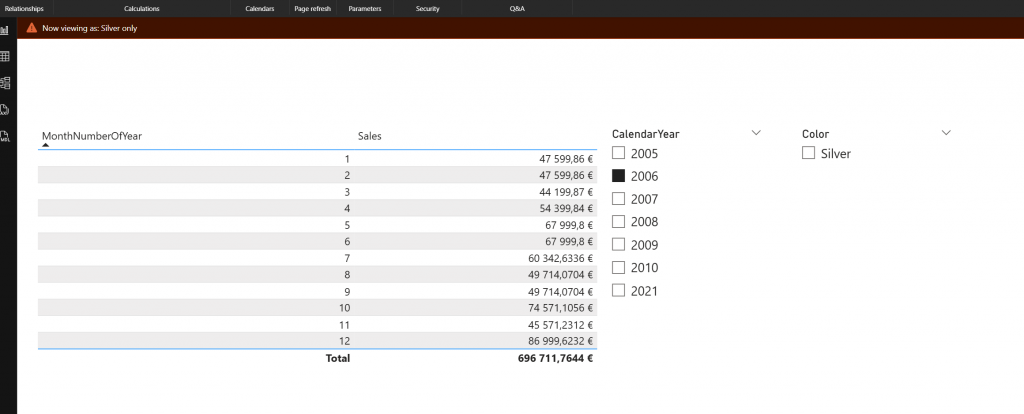Open the Report view icon
1024x414 pixels.
click(x=5, y=30)
